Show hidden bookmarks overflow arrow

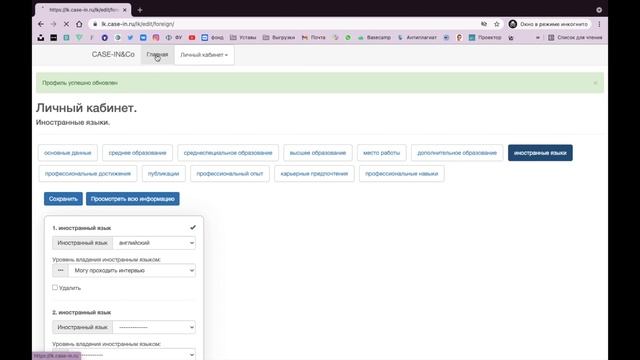(x=538, y=38)
